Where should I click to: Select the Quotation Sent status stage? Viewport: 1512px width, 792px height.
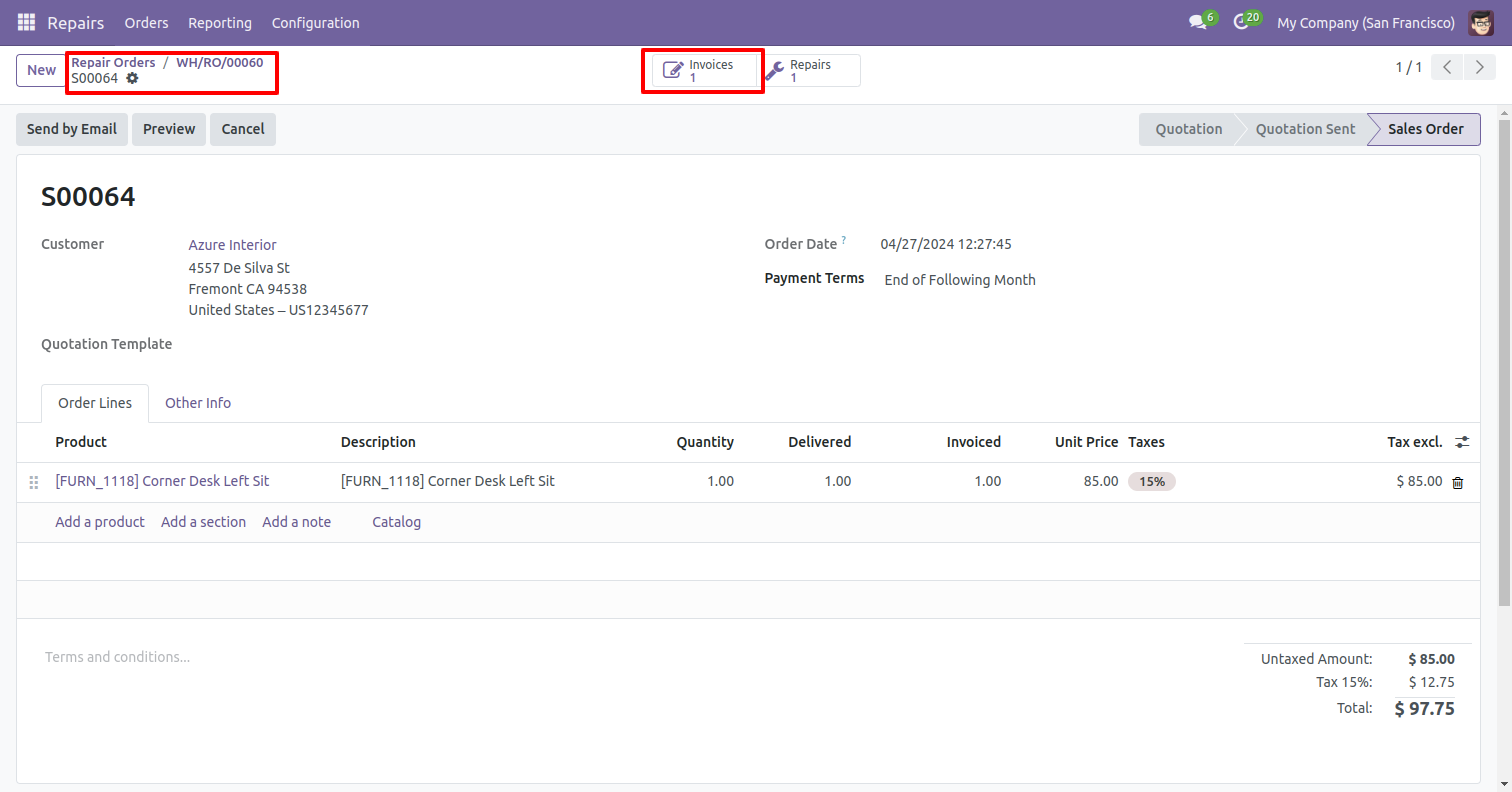point(1305,129)
